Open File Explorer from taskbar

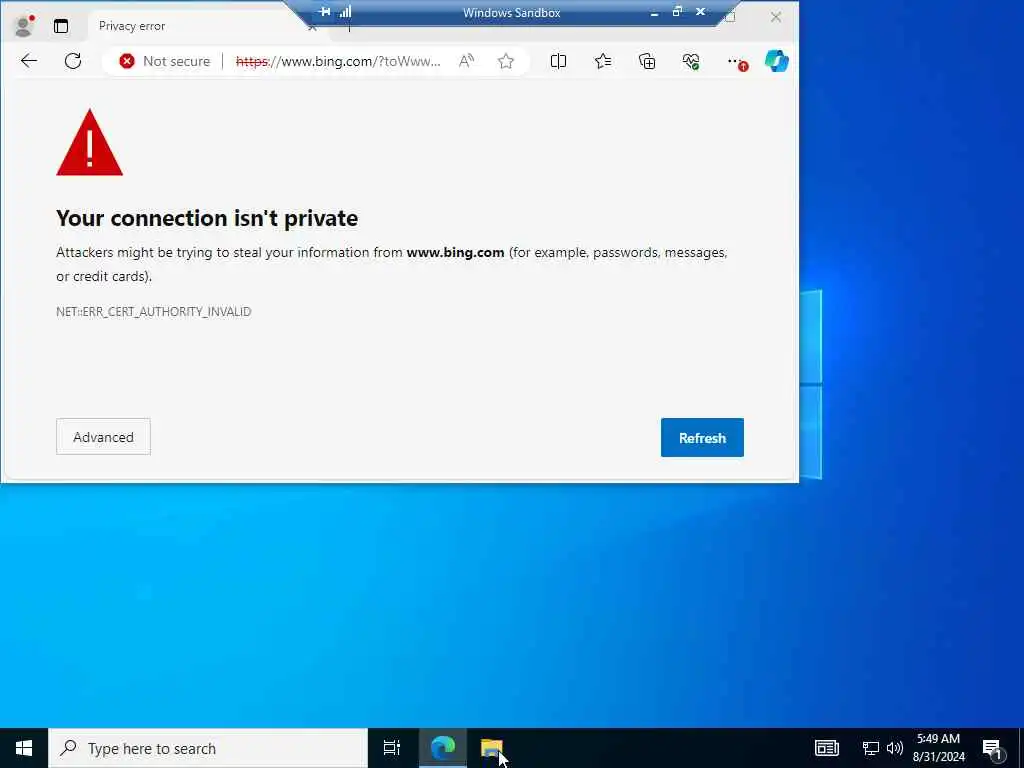(492, 748)
